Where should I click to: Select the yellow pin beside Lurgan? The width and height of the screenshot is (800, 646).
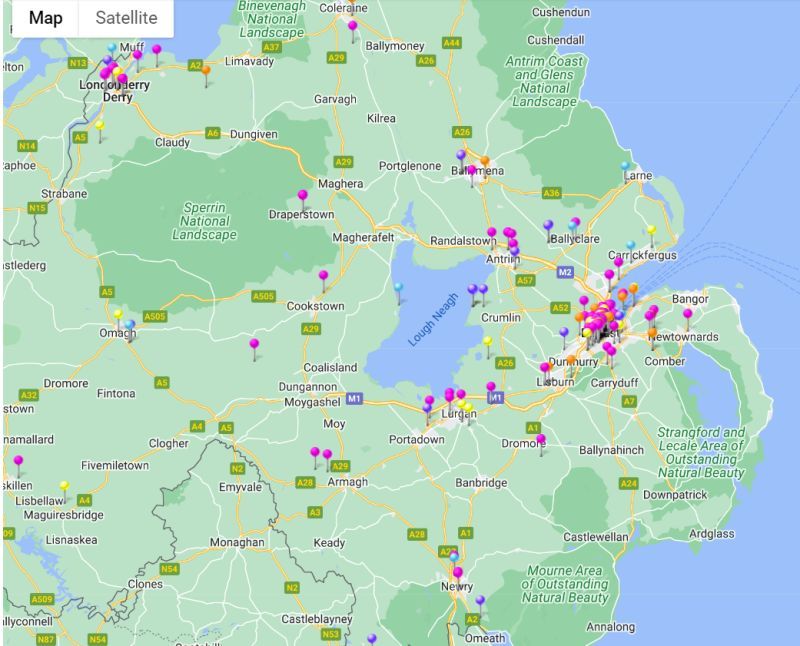click(462, 405)
